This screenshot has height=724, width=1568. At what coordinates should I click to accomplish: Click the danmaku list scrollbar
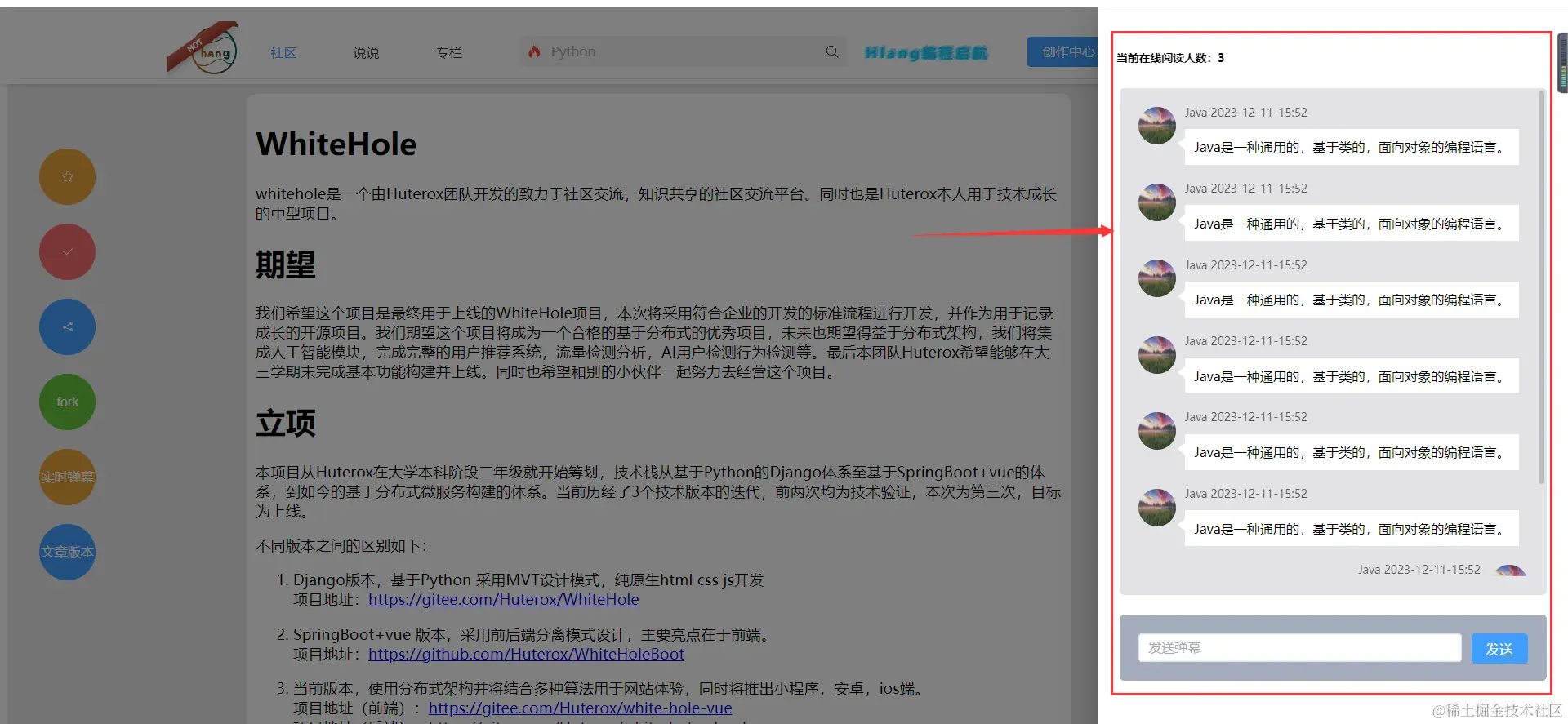(x=1541, y=287)
